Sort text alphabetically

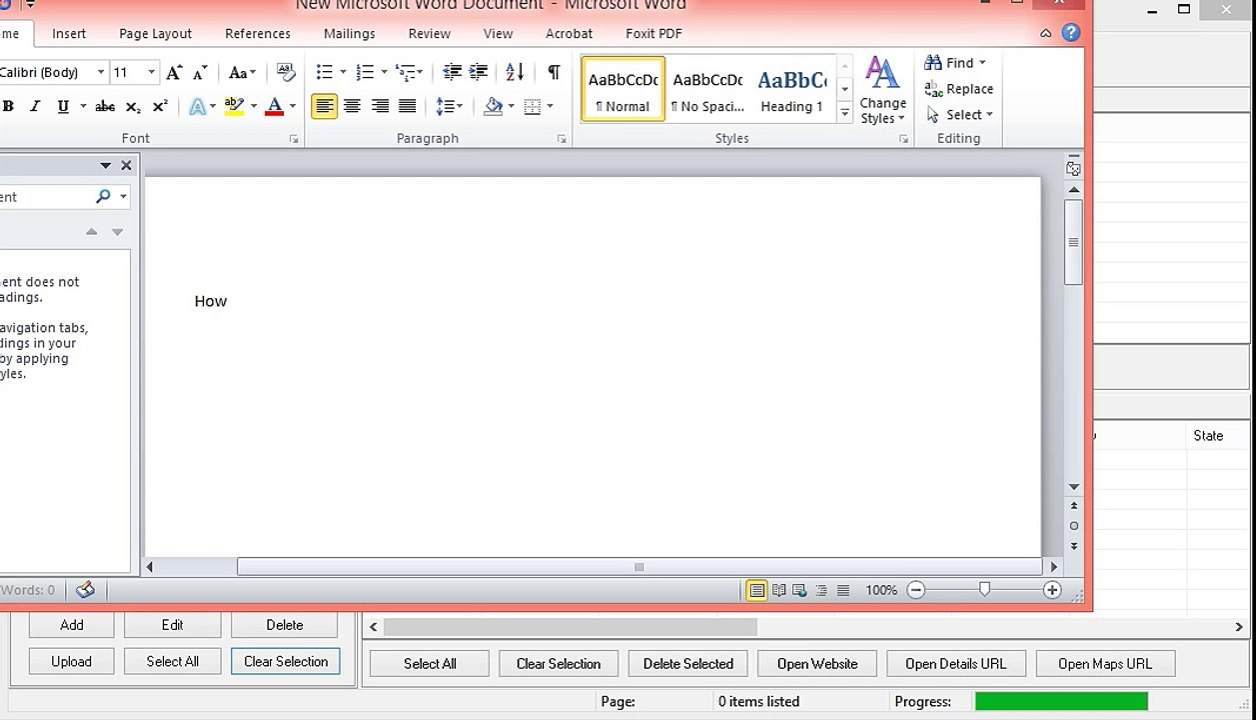tap(515, 72)
